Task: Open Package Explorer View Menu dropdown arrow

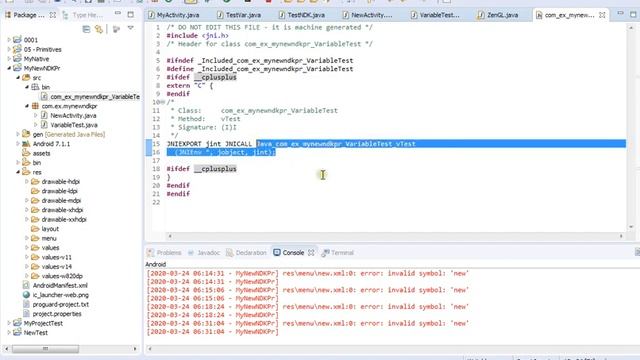Action: [x=131, y=28]
